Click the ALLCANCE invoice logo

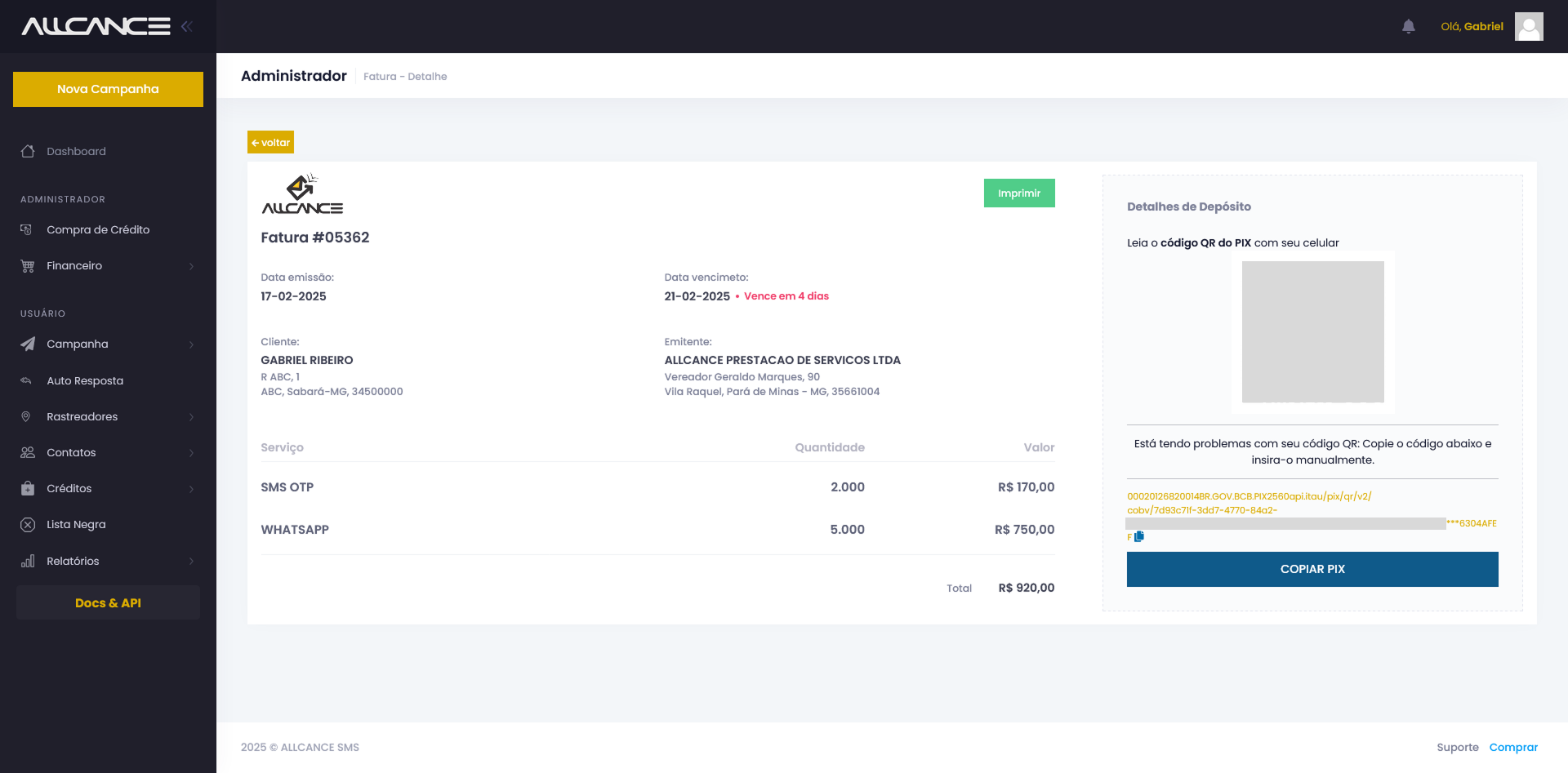[302, 194]
